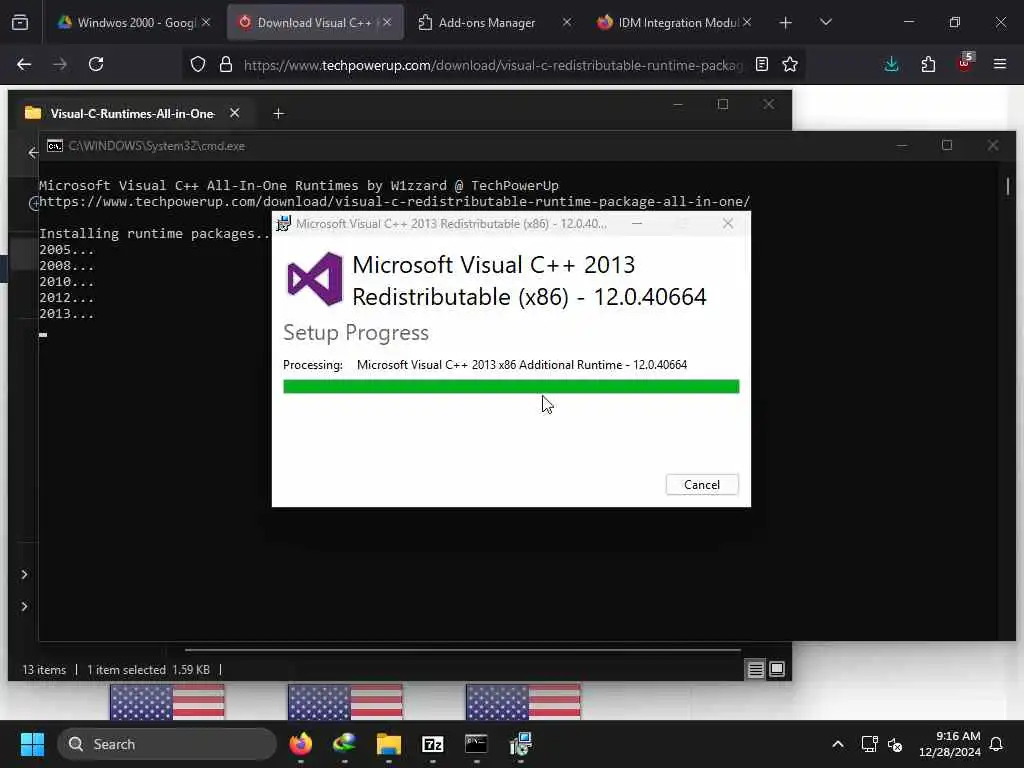Go forward one page in Firefox
Screen dimensions: 1024x768
pyautogui.click(x=60, y=64)
